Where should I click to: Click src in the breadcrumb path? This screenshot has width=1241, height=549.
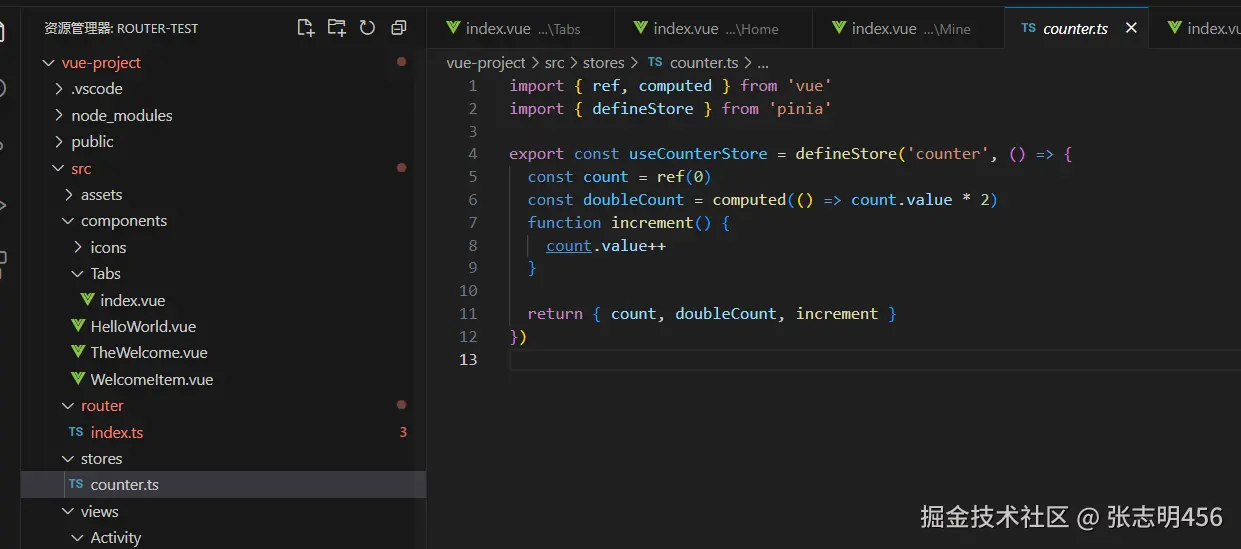click(555, 63)
